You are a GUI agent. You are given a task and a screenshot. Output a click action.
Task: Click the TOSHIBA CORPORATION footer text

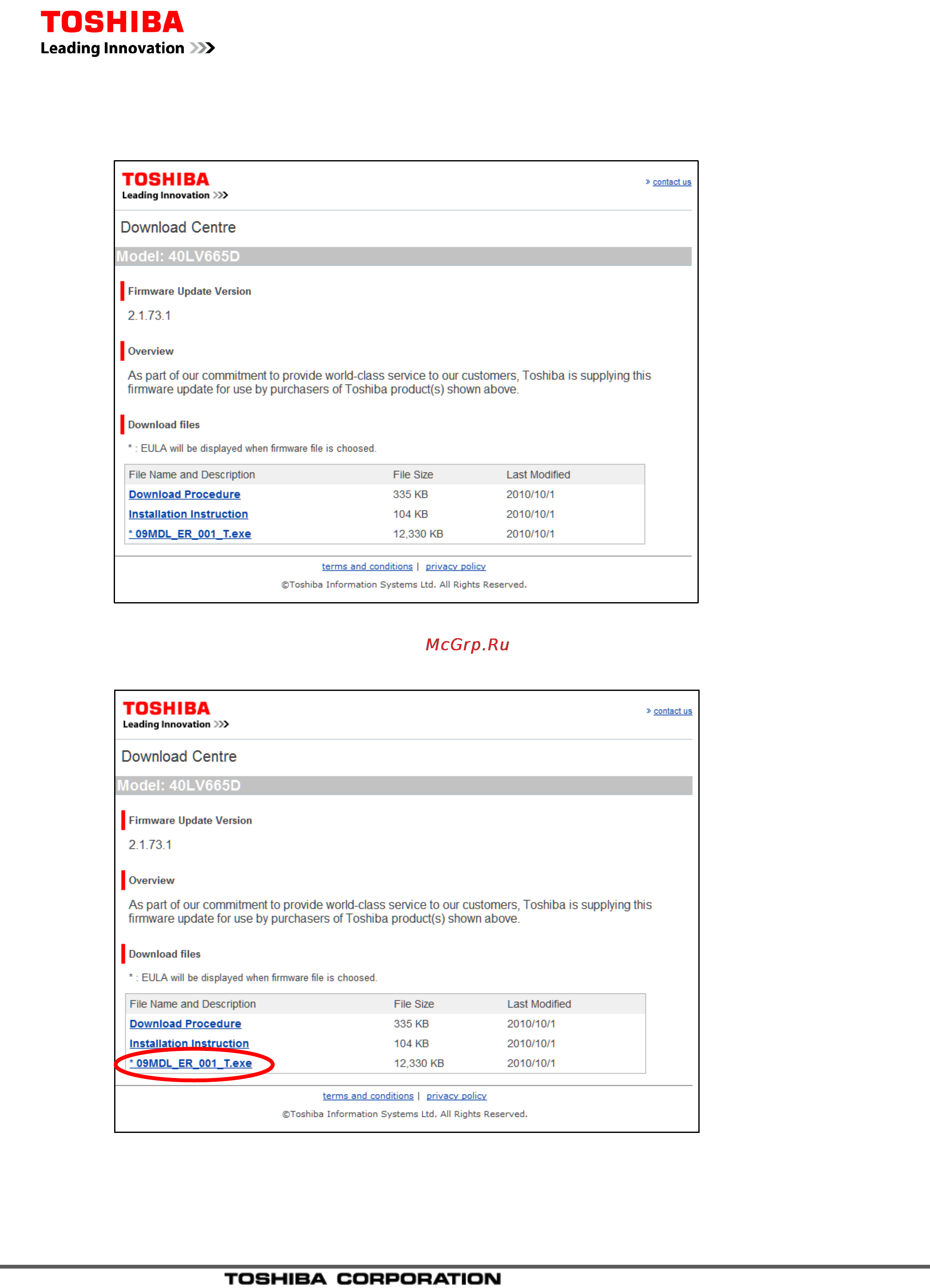[x=362, y=1278]
